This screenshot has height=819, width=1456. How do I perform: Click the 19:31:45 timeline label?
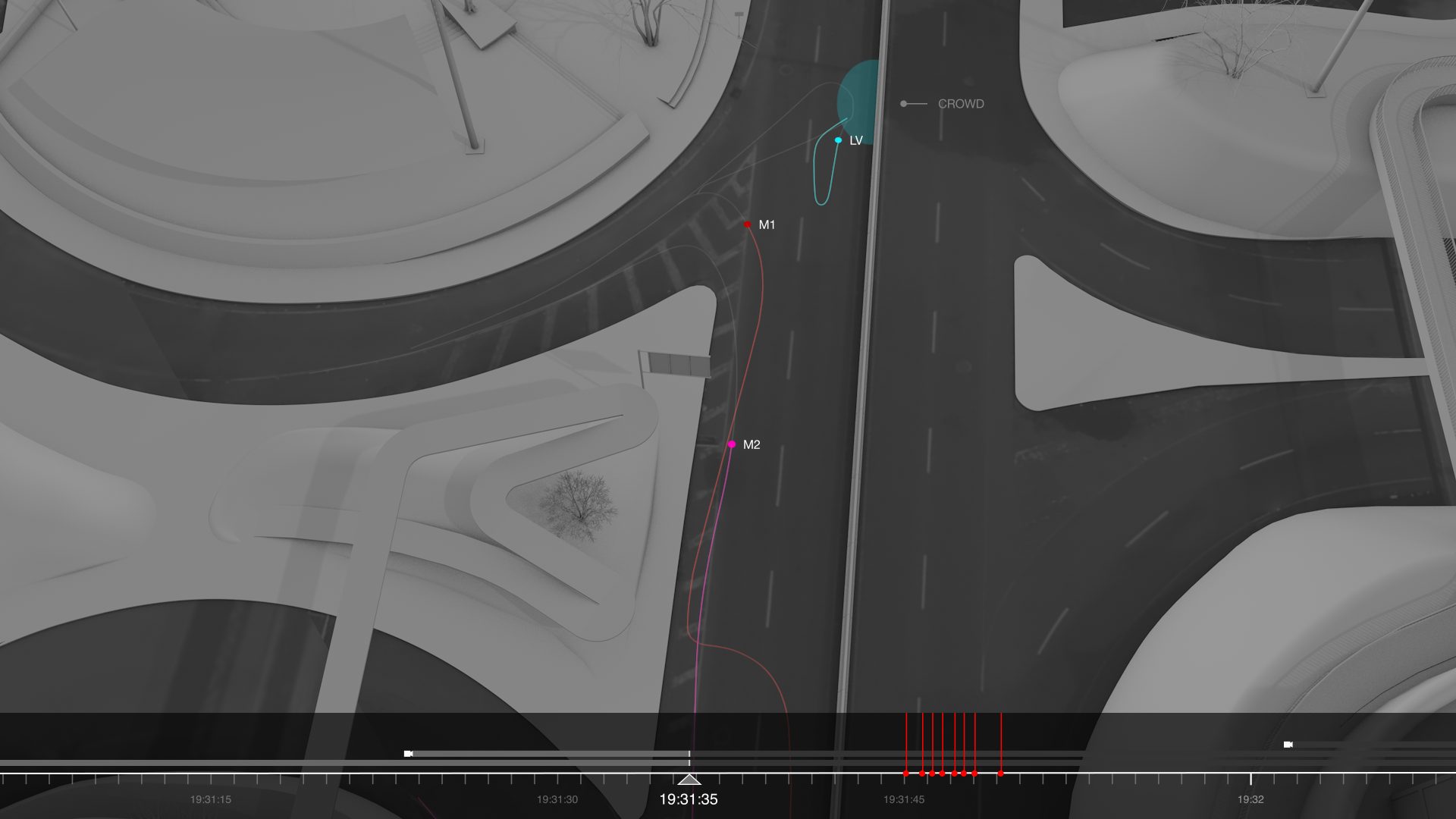point(904,799)
